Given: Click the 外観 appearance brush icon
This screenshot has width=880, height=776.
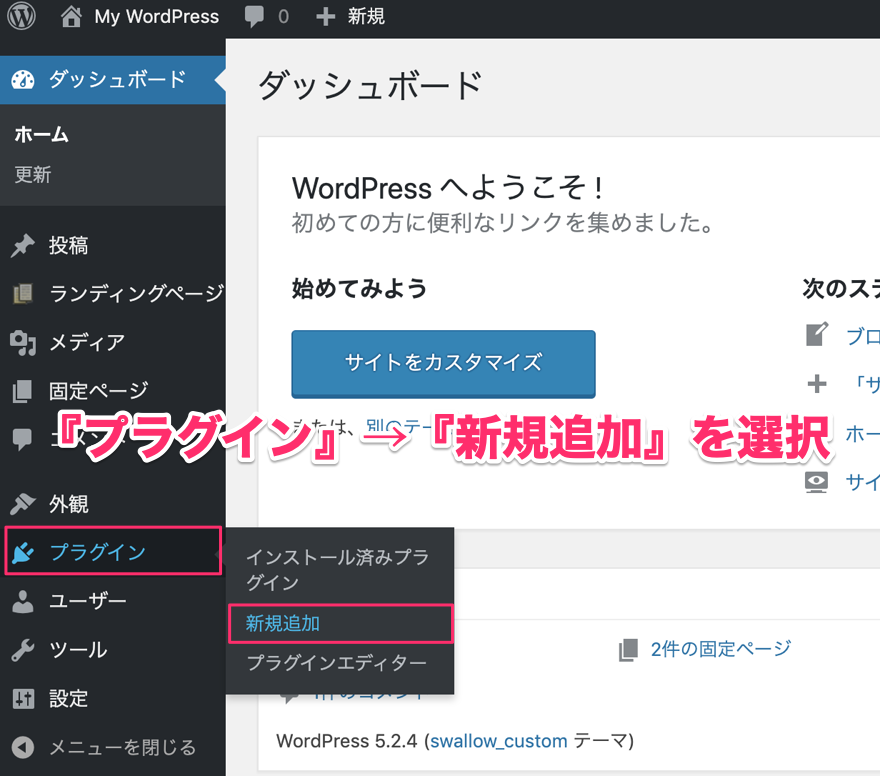Looking at the screenshot, I should (x=23, y=503).
